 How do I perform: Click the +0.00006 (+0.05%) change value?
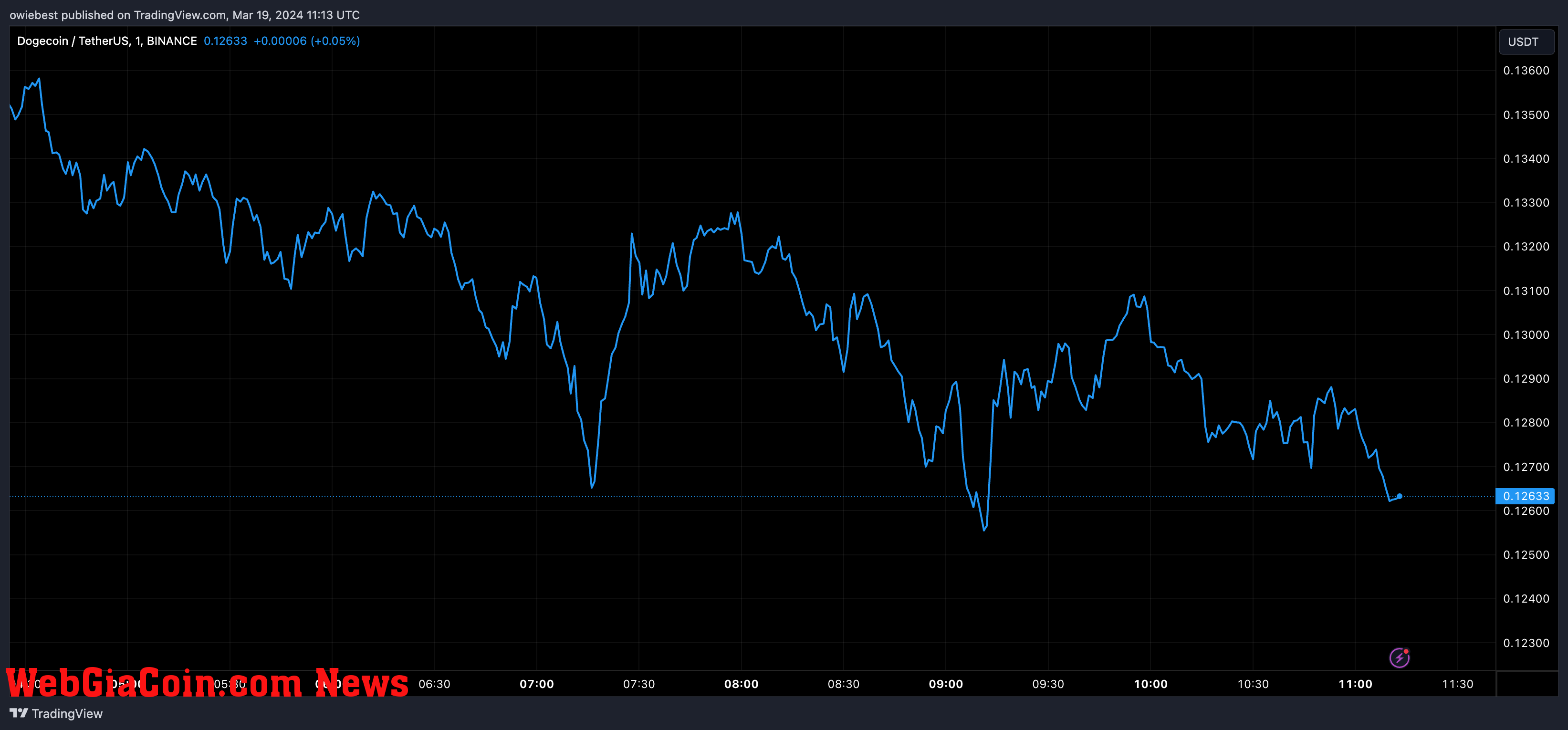(307, 41)
